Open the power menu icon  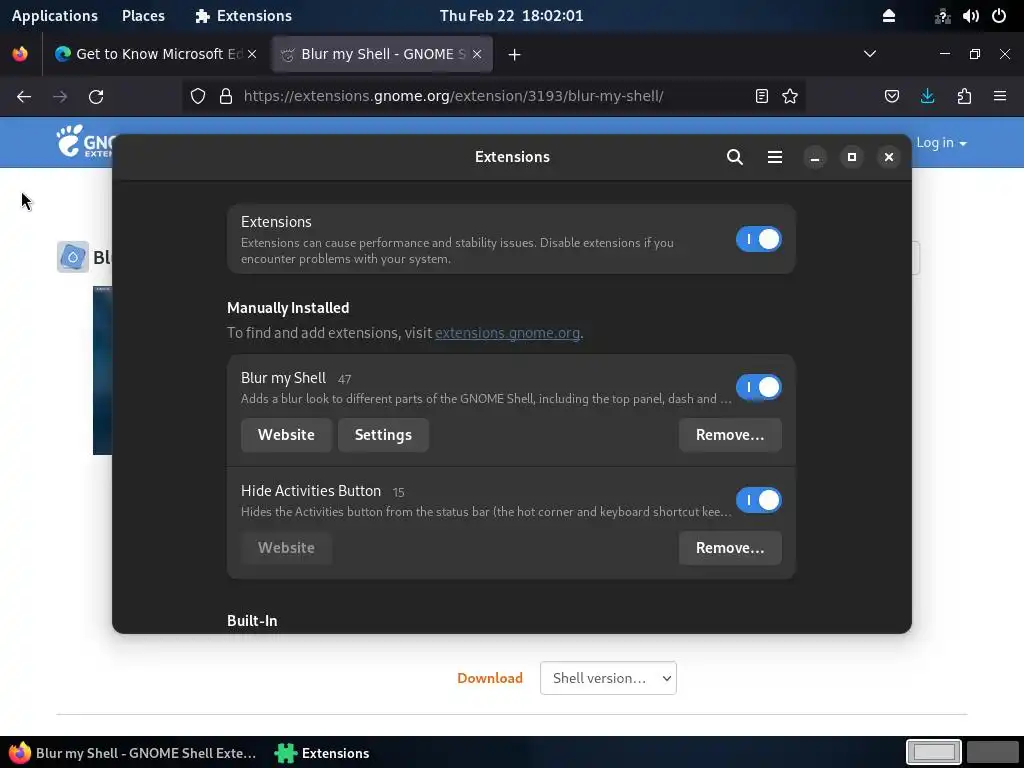(x=999, y=16)
